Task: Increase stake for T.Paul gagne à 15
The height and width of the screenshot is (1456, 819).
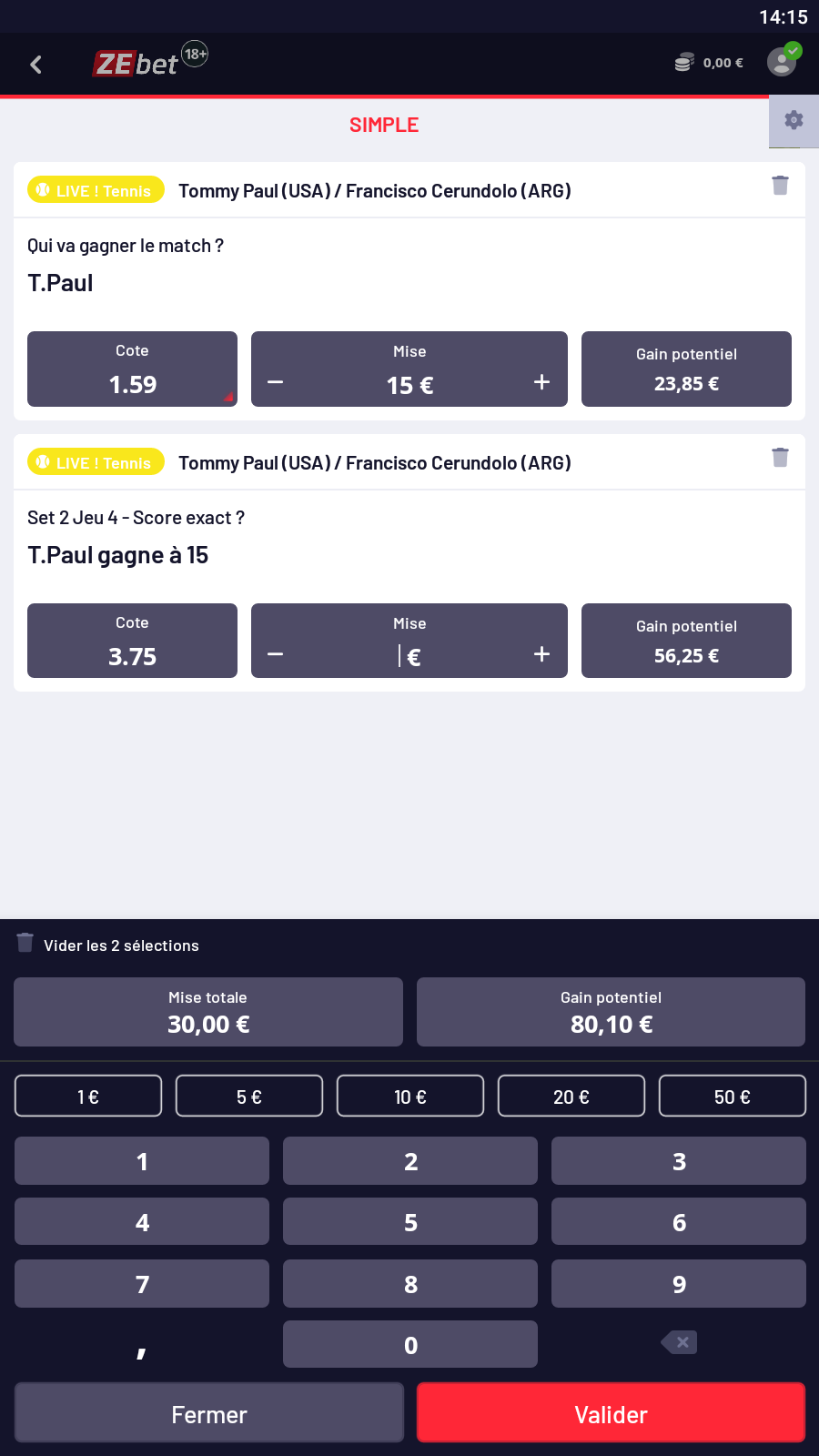Action: (541, 654)
